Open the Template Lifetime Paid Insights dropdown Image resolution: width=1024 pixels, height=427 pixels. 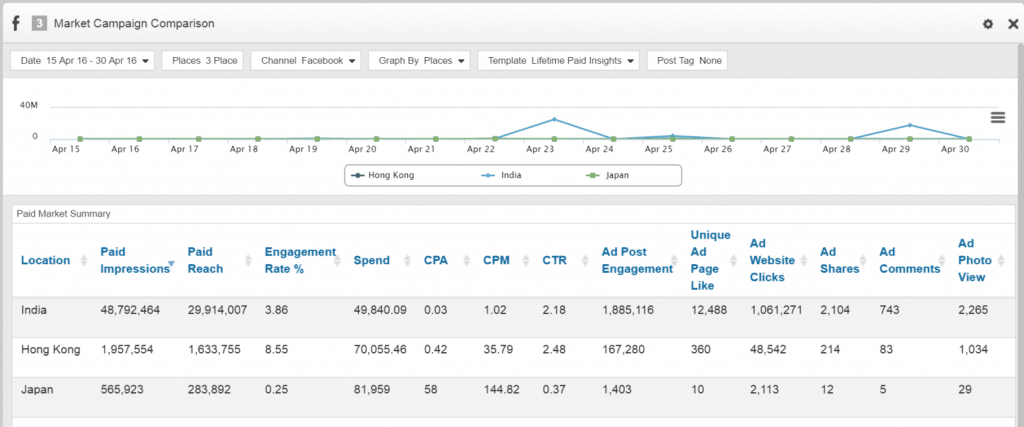click(x=558, y=60)
